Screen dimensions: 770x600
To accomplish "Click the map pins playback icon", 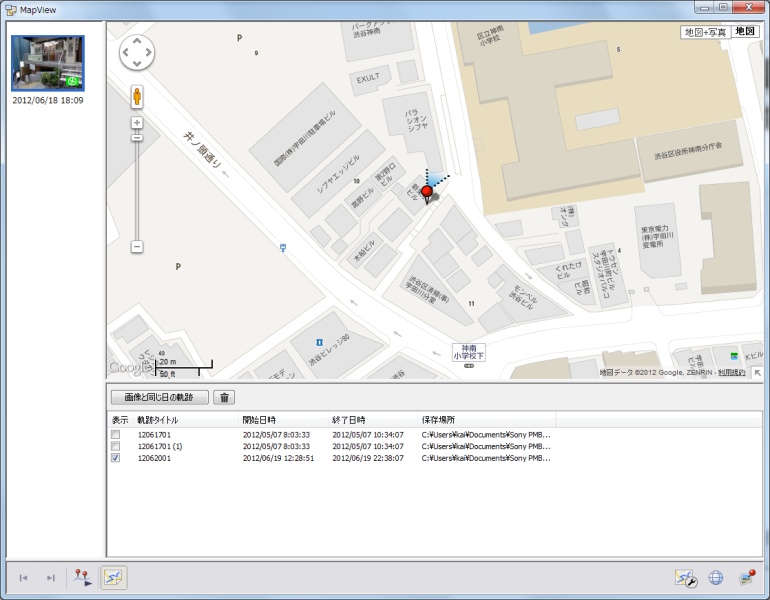I will click(x=83, y=578).
